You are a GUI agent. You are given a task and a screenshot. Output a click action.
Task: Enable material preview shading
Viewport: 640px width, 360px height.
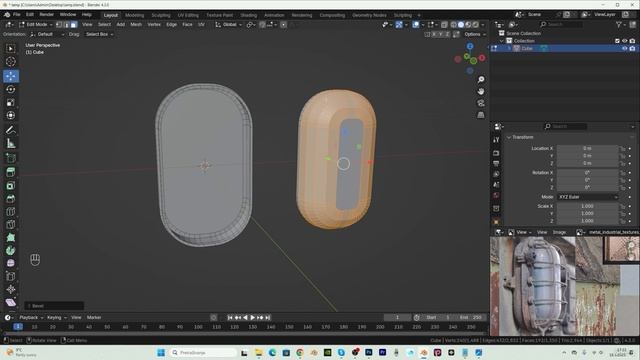[x=468, y=25]
